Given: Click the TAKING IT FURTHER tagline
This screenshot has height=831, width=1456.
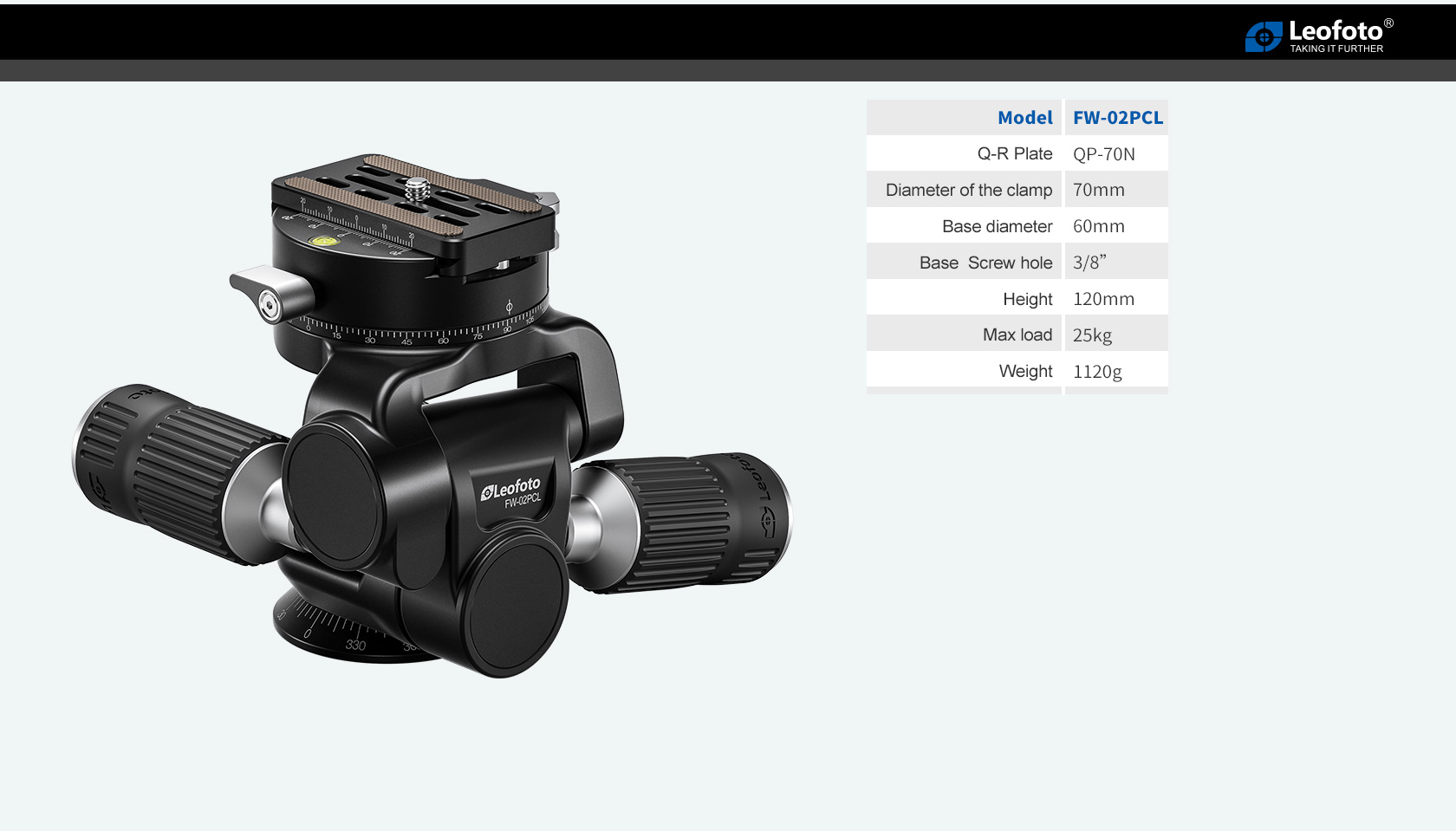Looking at the screenshot, I should tap(1336, 49).
